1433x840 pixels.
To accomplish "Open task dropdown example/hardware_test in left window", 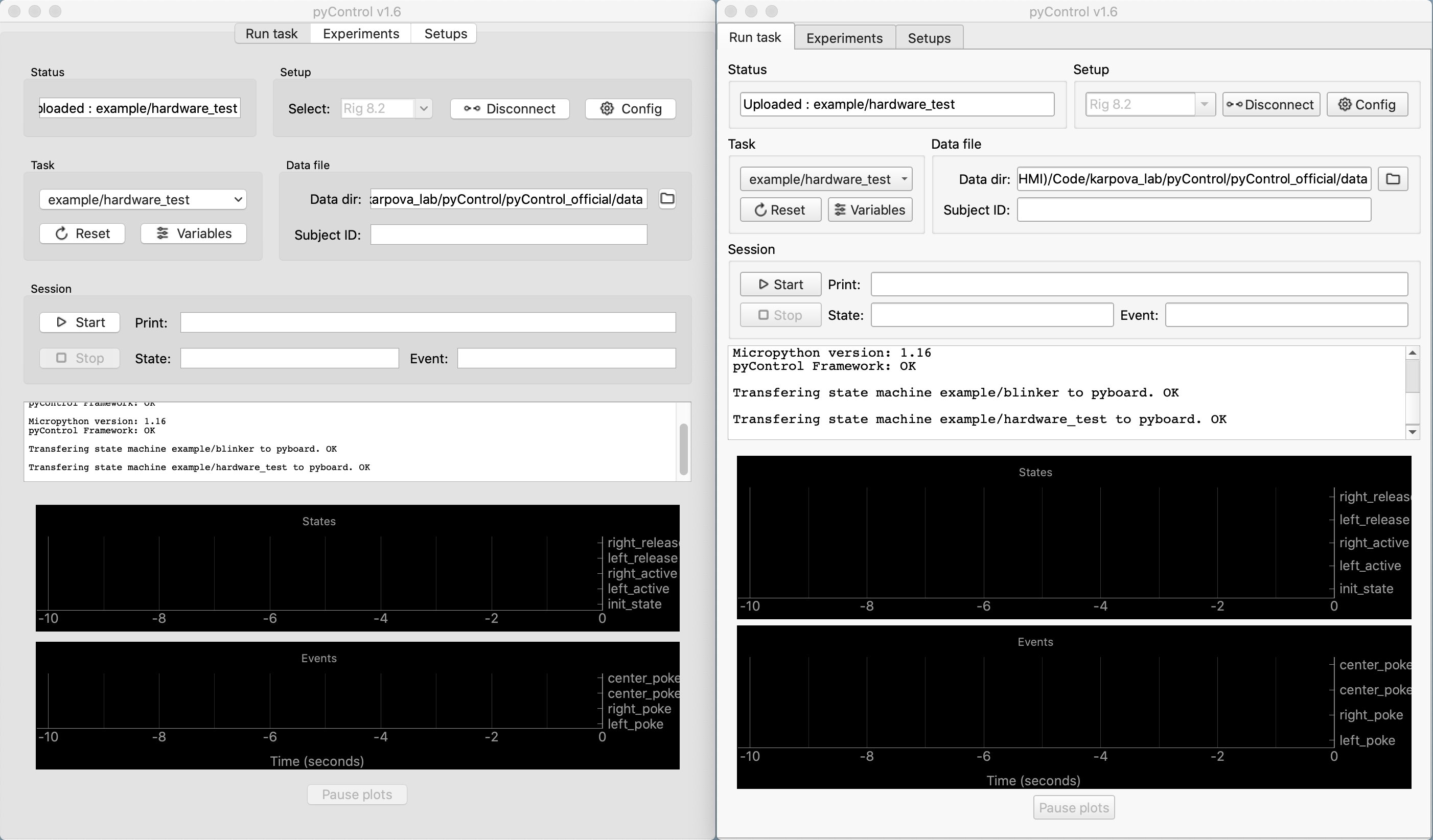I will [x=143, y=200].
